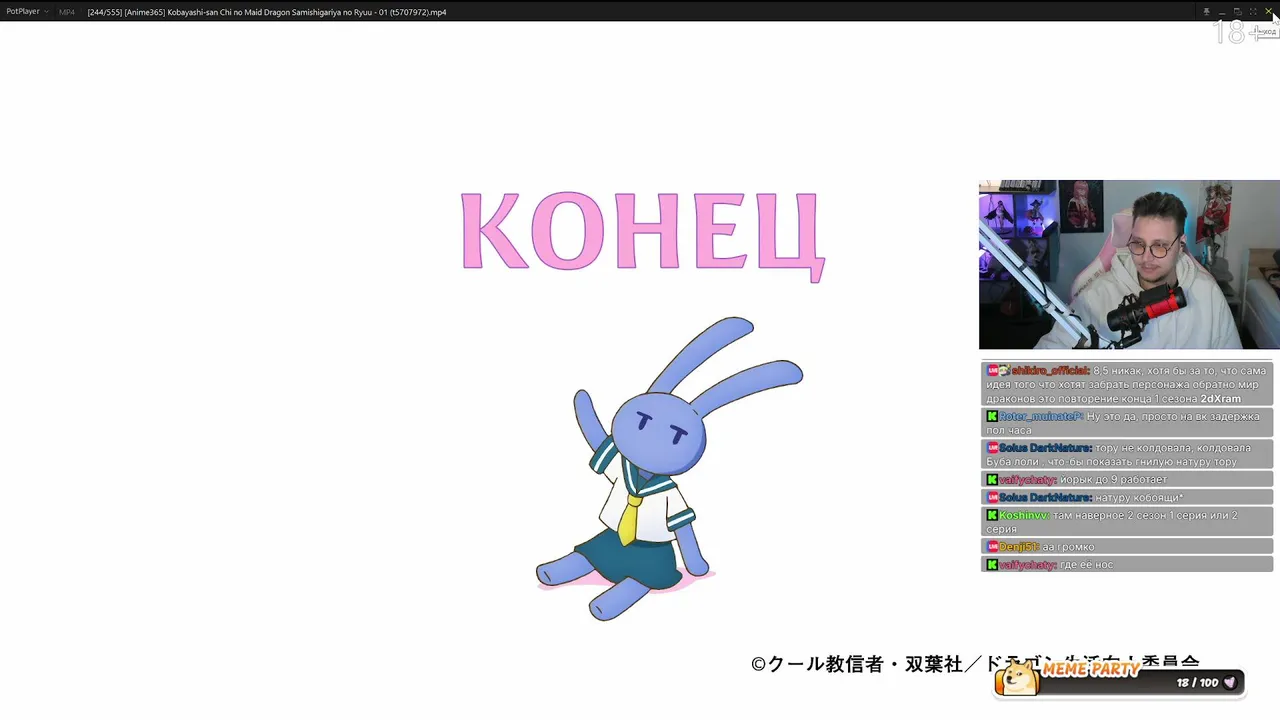The height and width of the screenshot is (720, 1280).
Task: Click the platform badge icon beside Koshinvv
Action: point(992,515)
